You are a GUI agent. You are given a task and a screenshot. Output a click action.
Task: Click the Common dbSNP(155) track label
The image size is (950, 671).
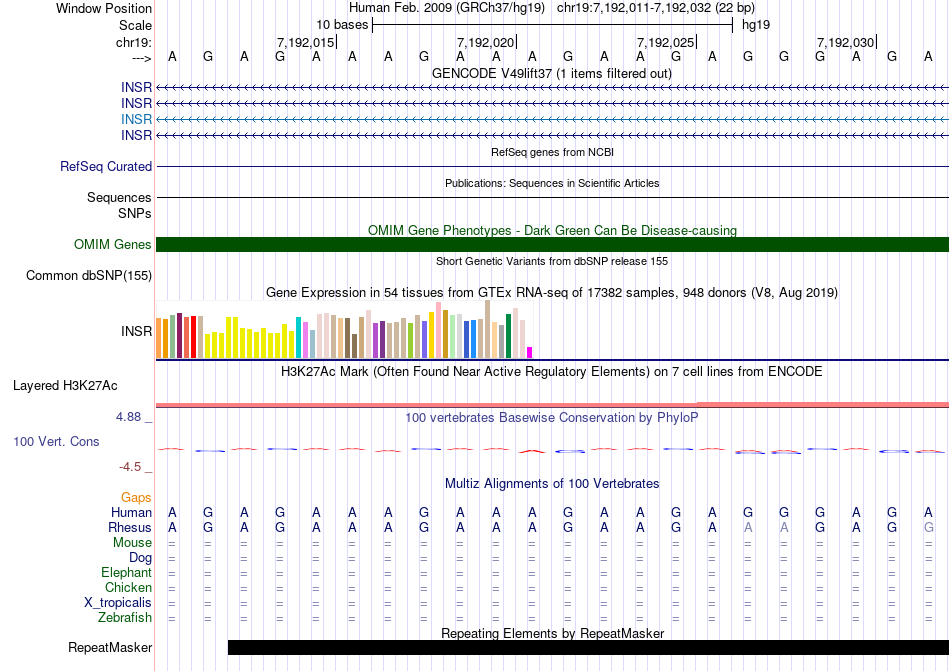pyautogui.click(x=89, y=276)
